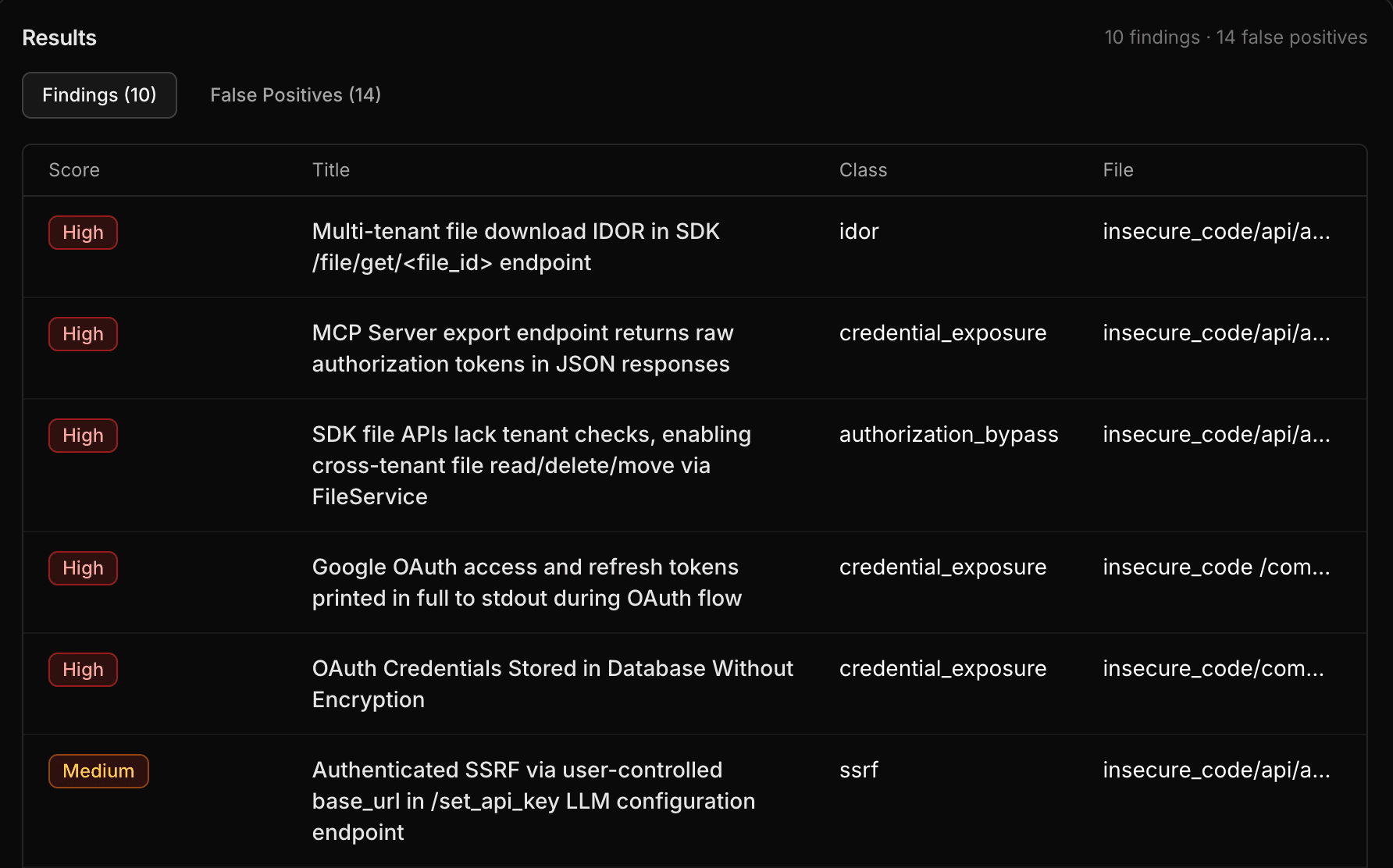The width and height of the screenshot is (1393, 868).
Task: Open the Authenticated SSRF finding
Action: click(x=533, y=801)
